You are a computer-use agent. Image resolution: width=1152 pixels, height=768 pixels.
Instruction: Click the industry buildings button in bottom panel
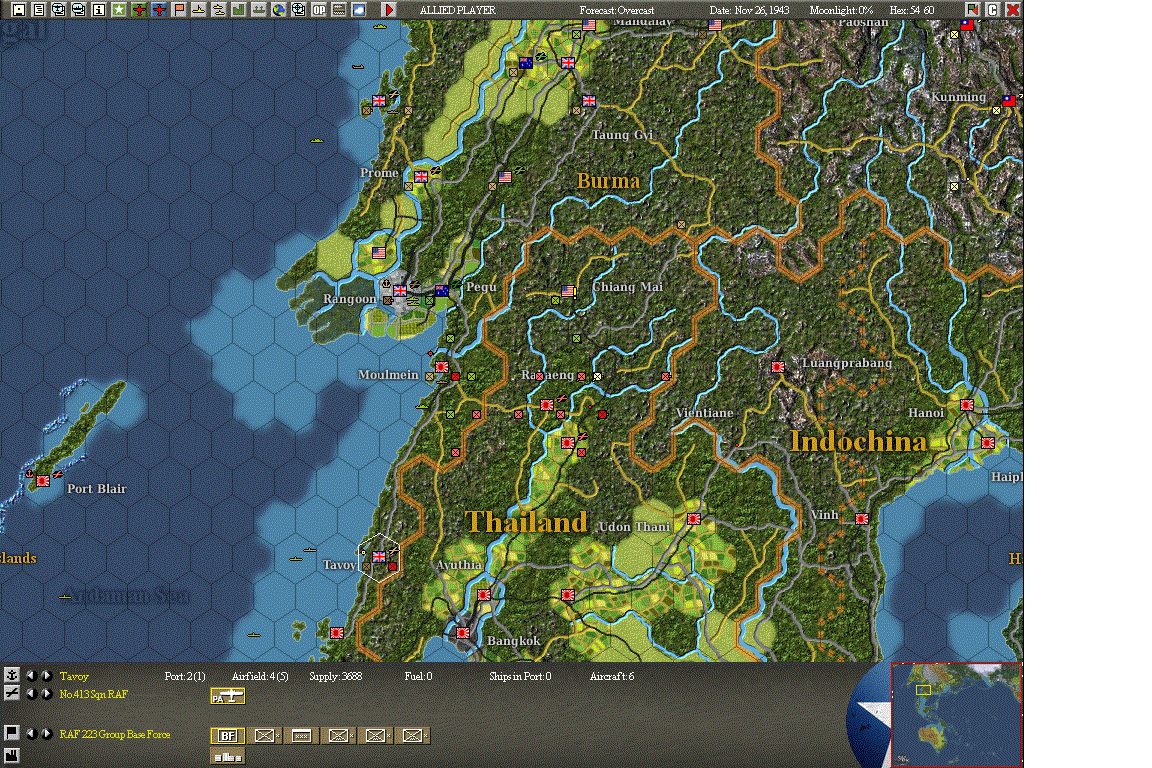coord(228,756)
